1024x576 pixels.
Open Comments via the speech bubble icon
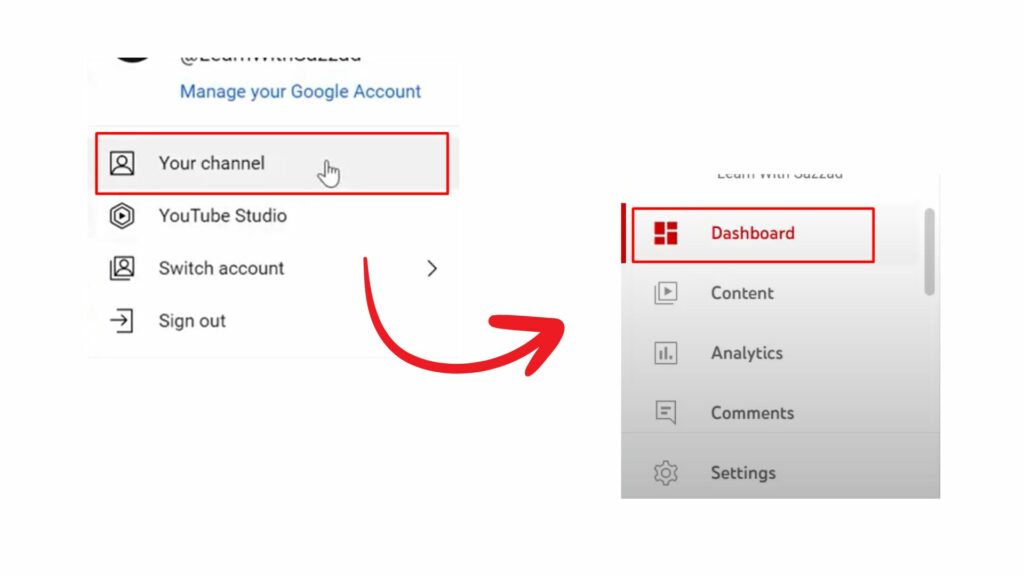point(664,412)
